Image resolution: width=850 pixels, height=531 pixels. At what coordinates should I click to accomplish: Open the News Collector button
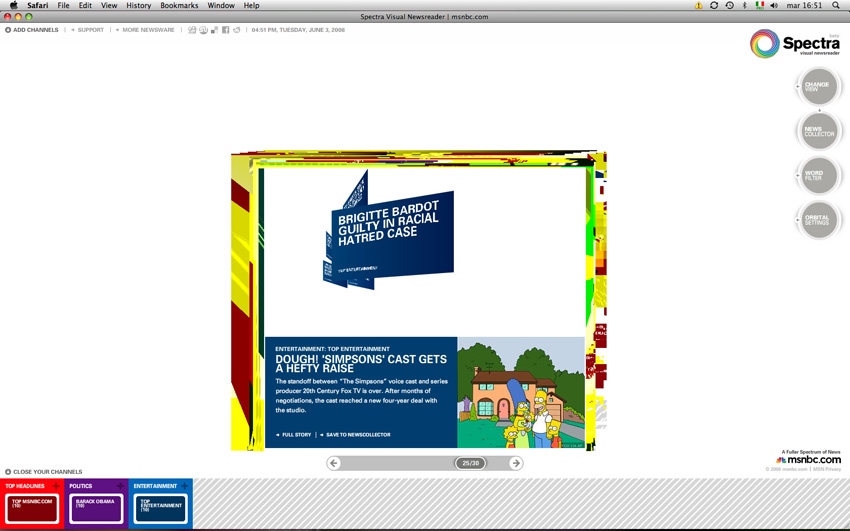click(x=819, y=131)
